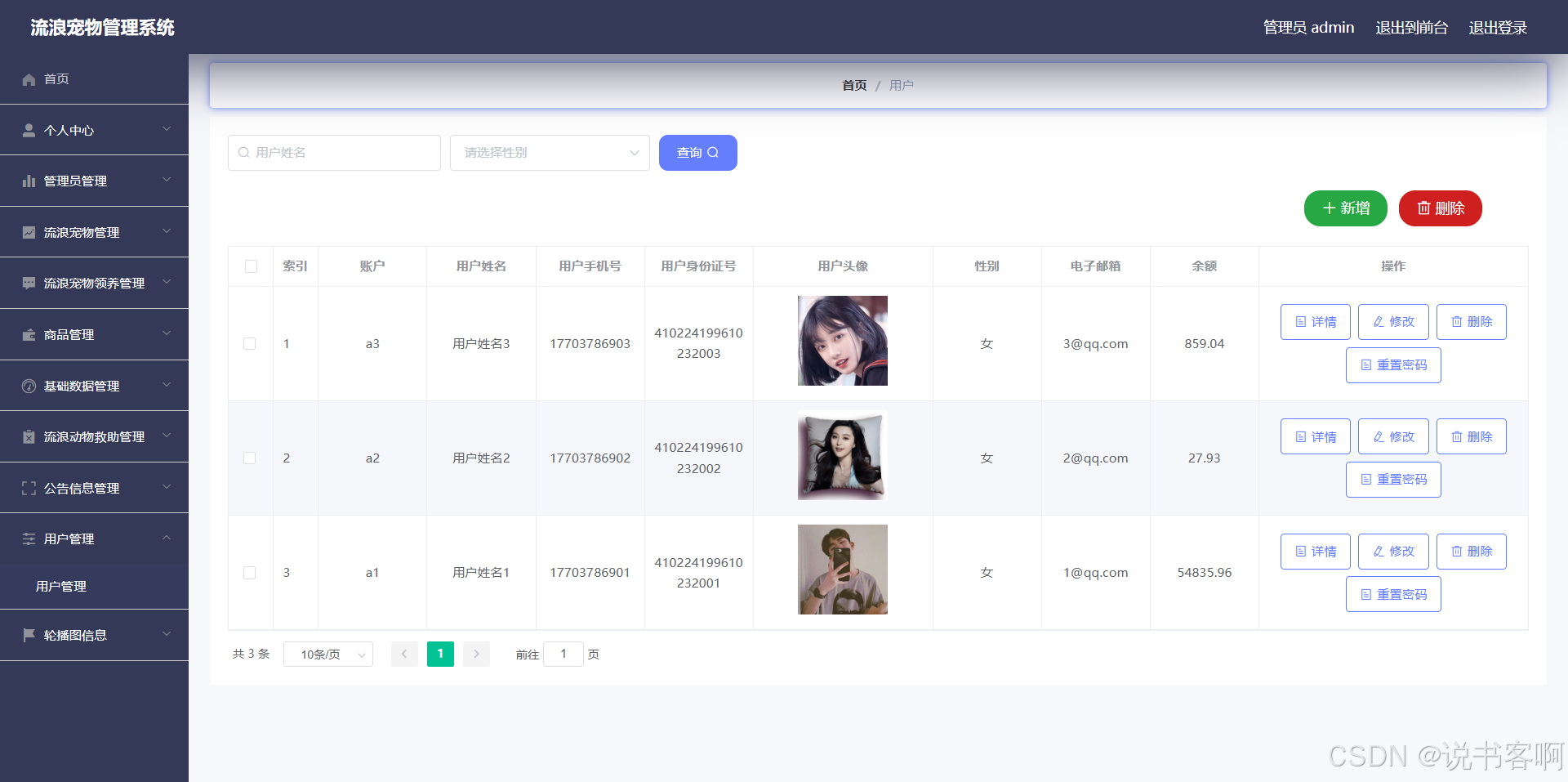Click the balance value 54835.96
The width and height of the screenshot is (1568, 782).
click(x=1204, y=573)
